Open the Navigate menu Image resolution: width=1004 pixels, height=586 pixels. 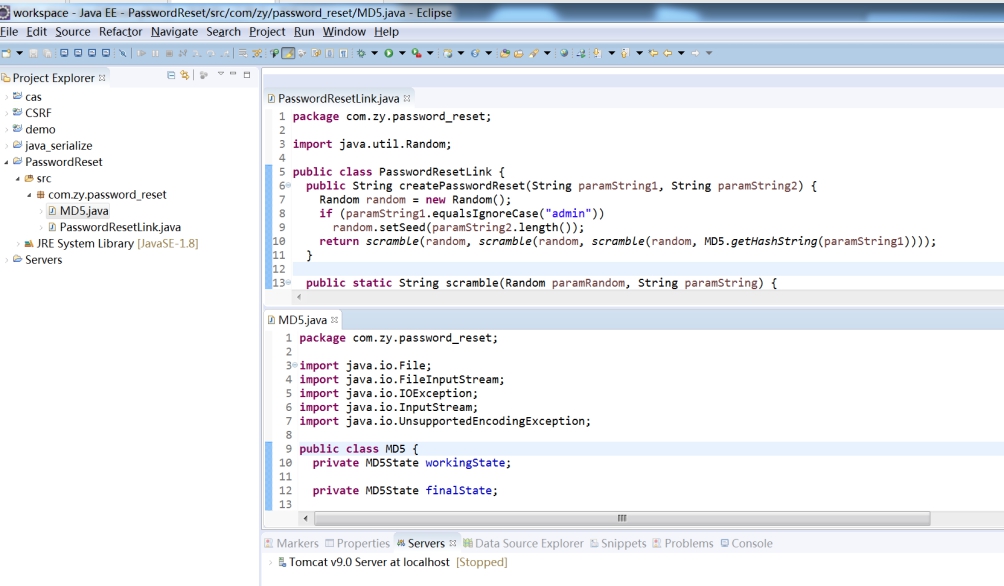[x=174, y=31]
